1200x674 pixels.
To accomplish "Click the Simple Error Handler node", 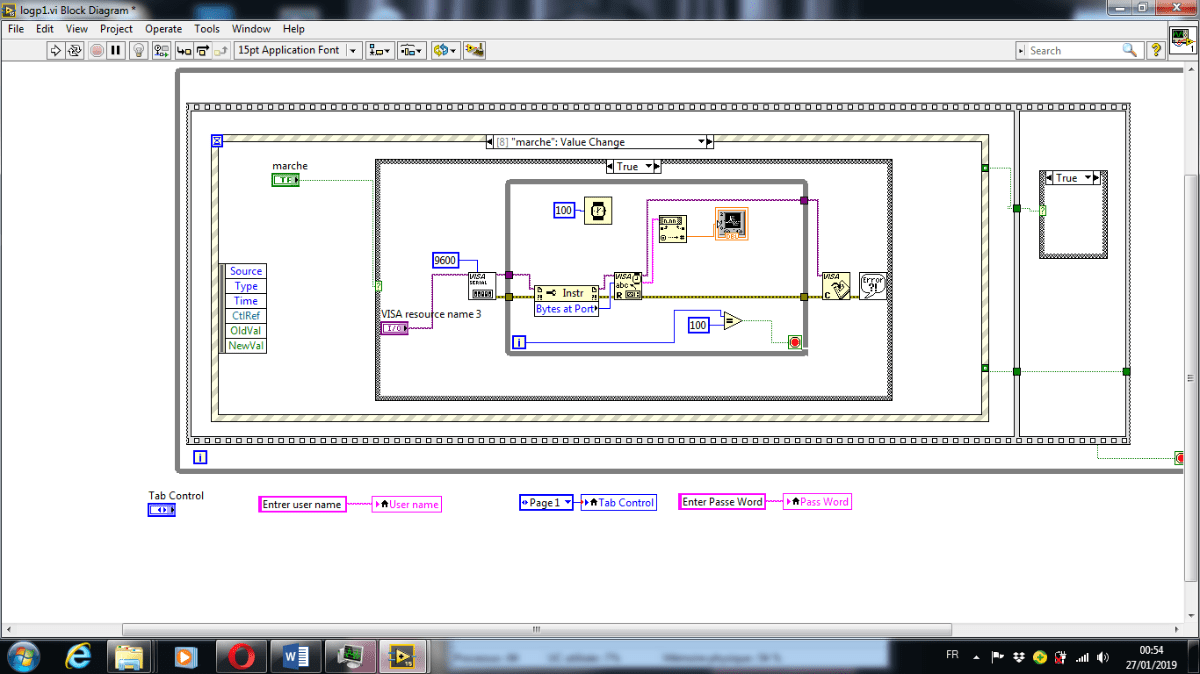I will tap(872, 286).
